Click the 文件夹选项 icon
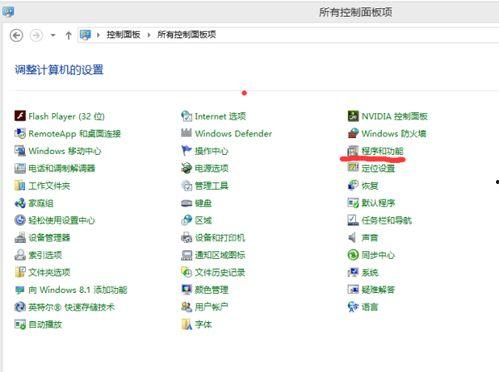Image resolution: width=499 pixels, height=372 pixels. (x=20, y=272)
